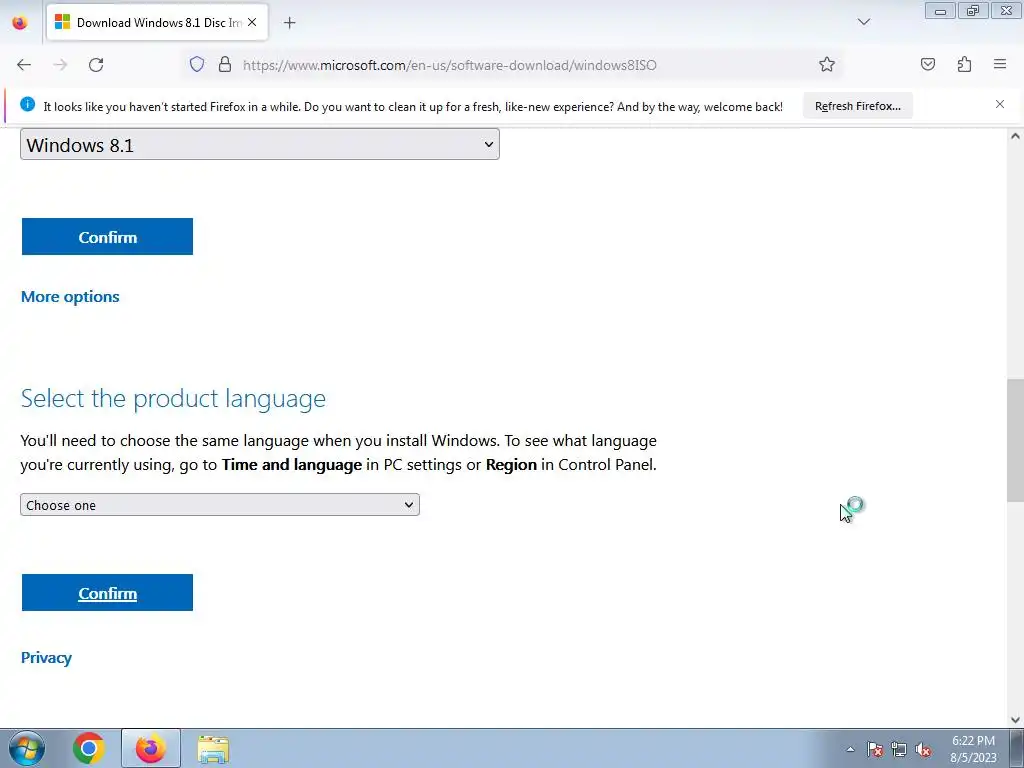Show hidden system tray icons
1024x768 pixels.
(x=850, y=749)
